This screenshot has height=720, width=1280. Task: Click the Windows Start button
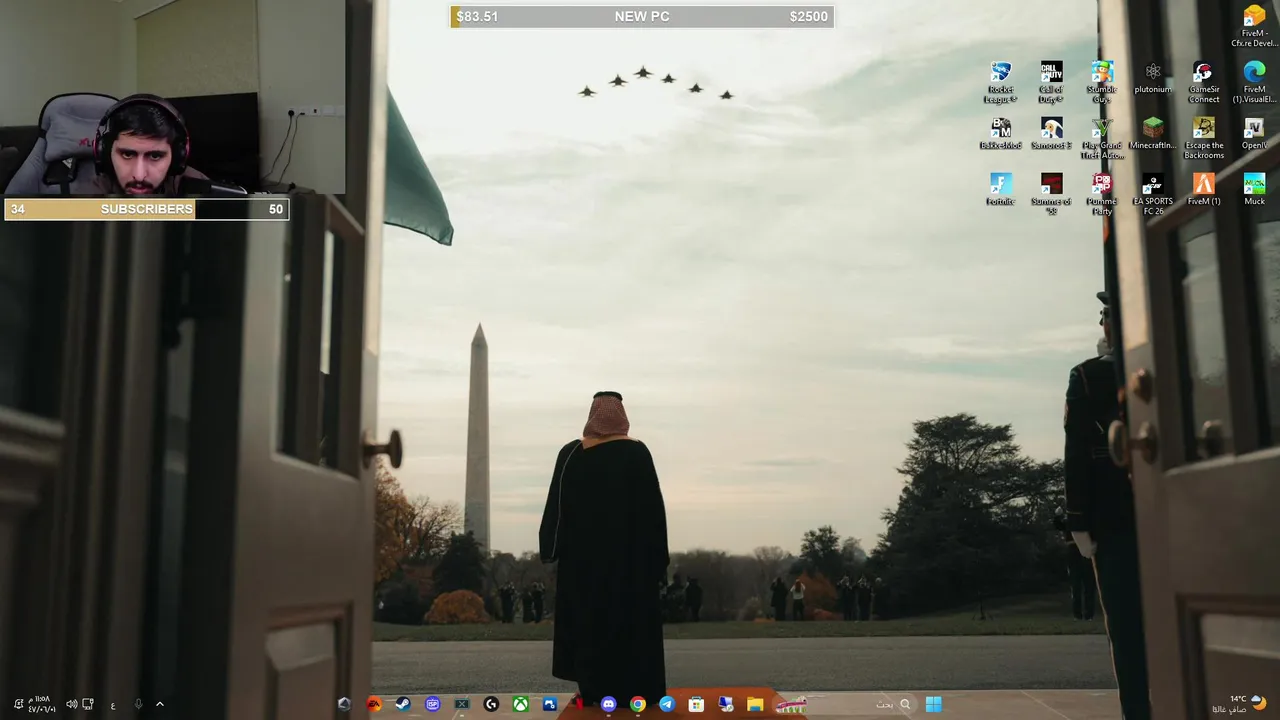click(x=933, y=704)
